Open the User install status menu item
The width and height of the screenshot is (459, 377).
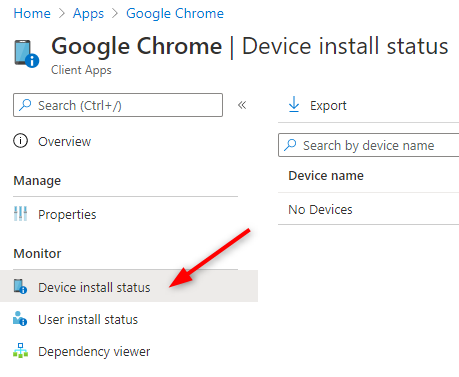88,319
